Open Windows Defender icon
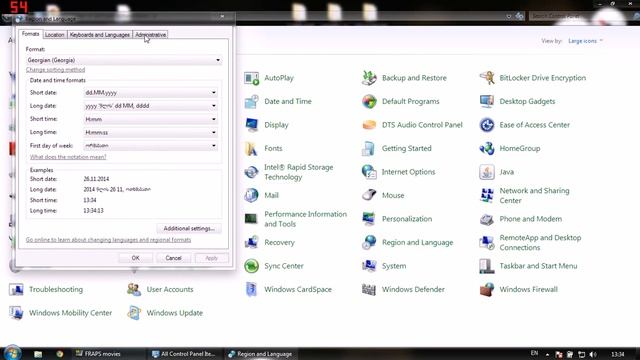Viewport: 640px width, 360px height. [x=369, y=289]
